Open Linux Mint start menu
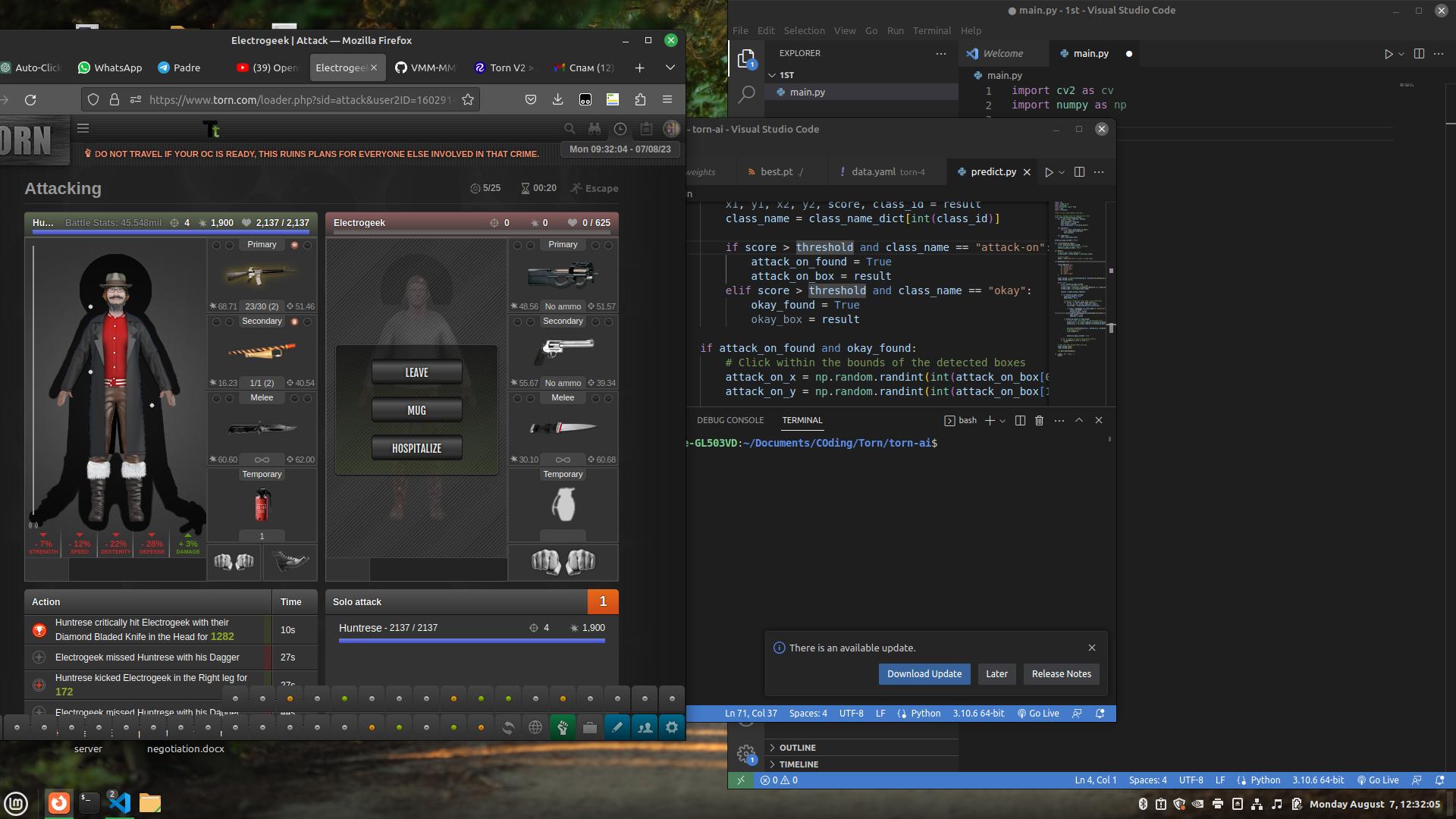 pos(16,803)
